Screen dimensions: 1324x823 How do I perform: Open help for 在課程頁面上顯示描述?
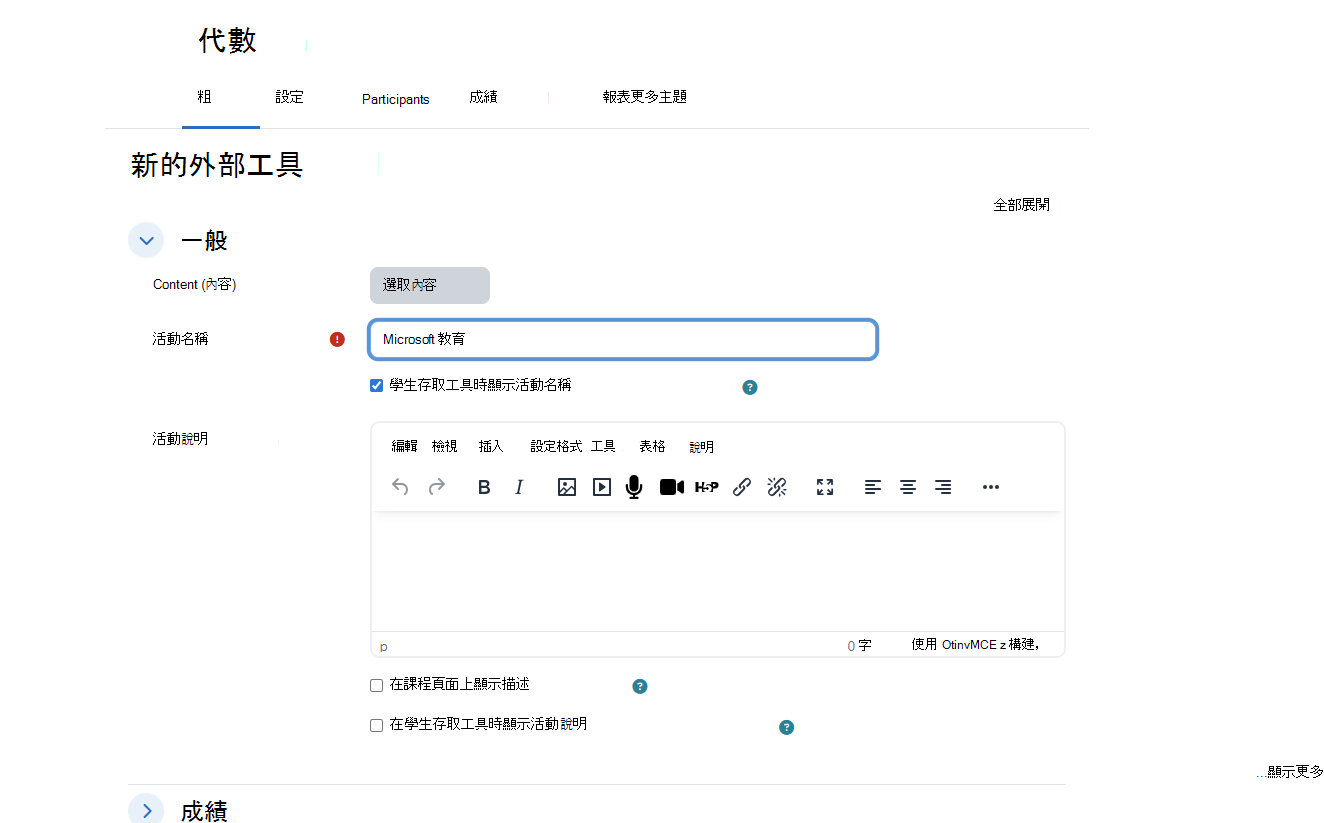(x=640, y=686)
